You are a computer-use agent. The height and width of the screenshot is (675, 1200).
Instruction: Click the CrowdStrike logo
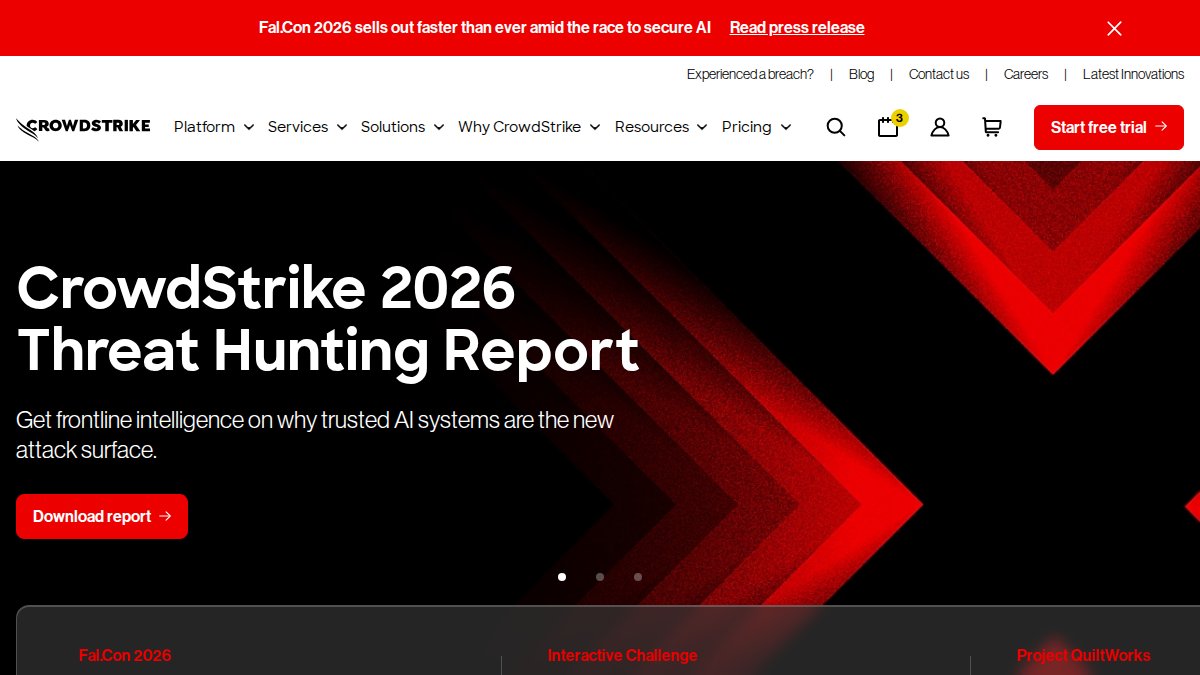83,128
